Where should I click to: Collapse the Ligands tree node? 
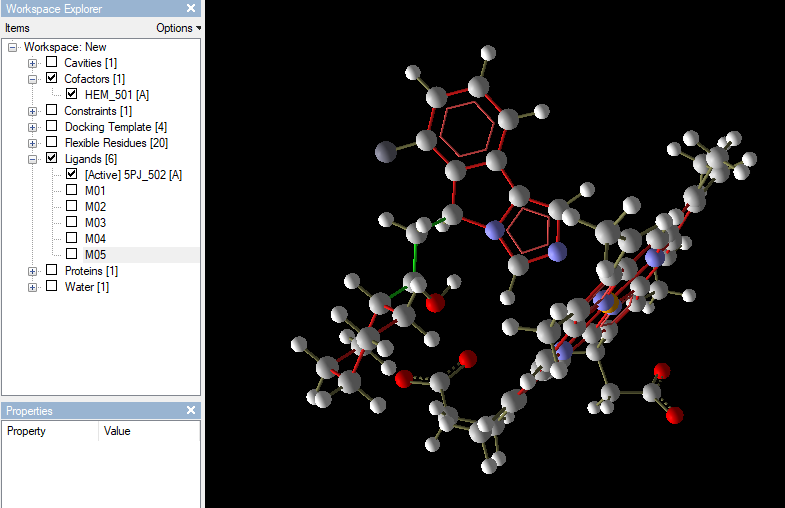[33, 159]
